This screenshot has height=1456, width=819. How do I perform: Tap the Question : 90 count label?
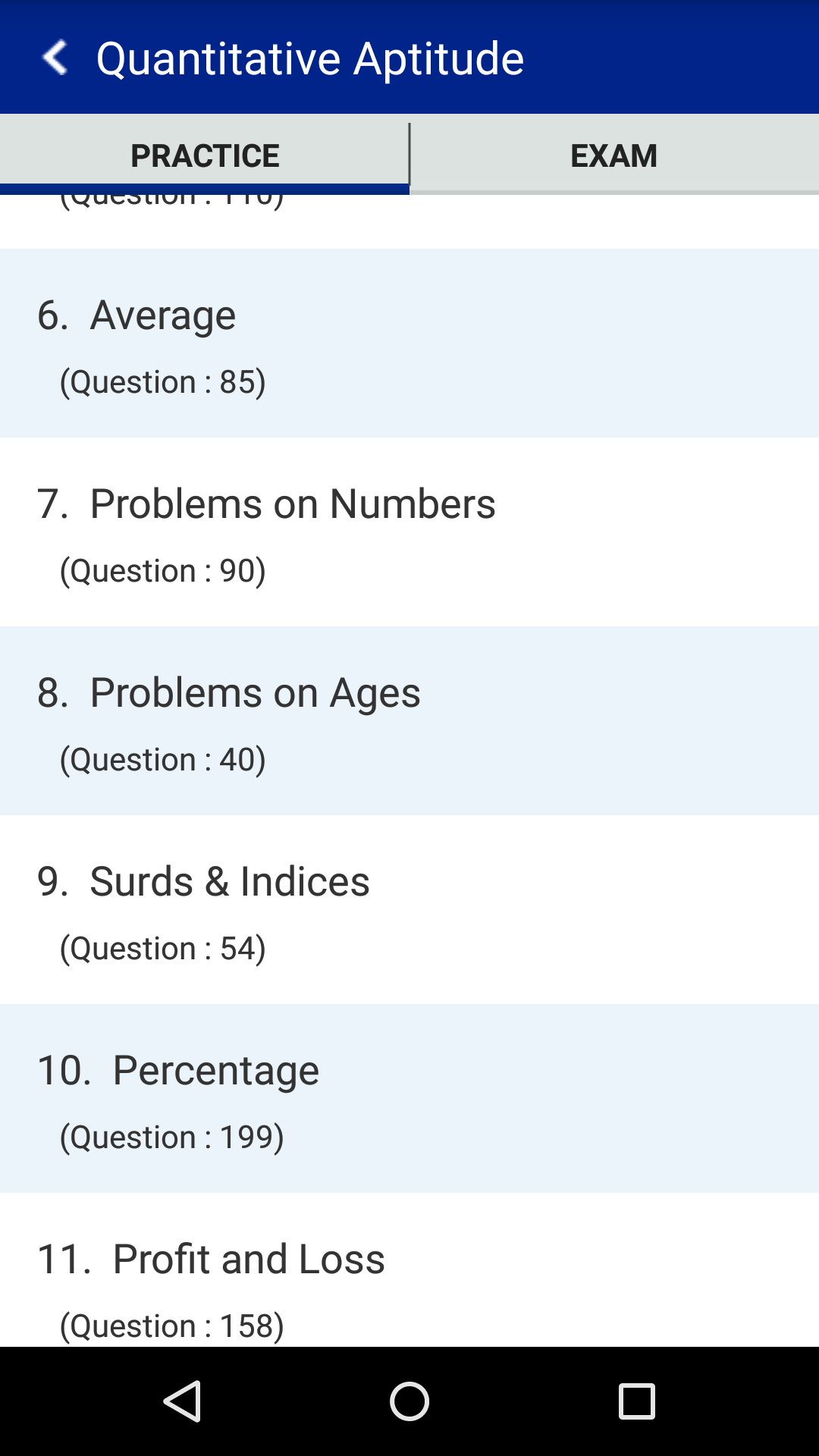pyautogui.click(x=163, y=570)
